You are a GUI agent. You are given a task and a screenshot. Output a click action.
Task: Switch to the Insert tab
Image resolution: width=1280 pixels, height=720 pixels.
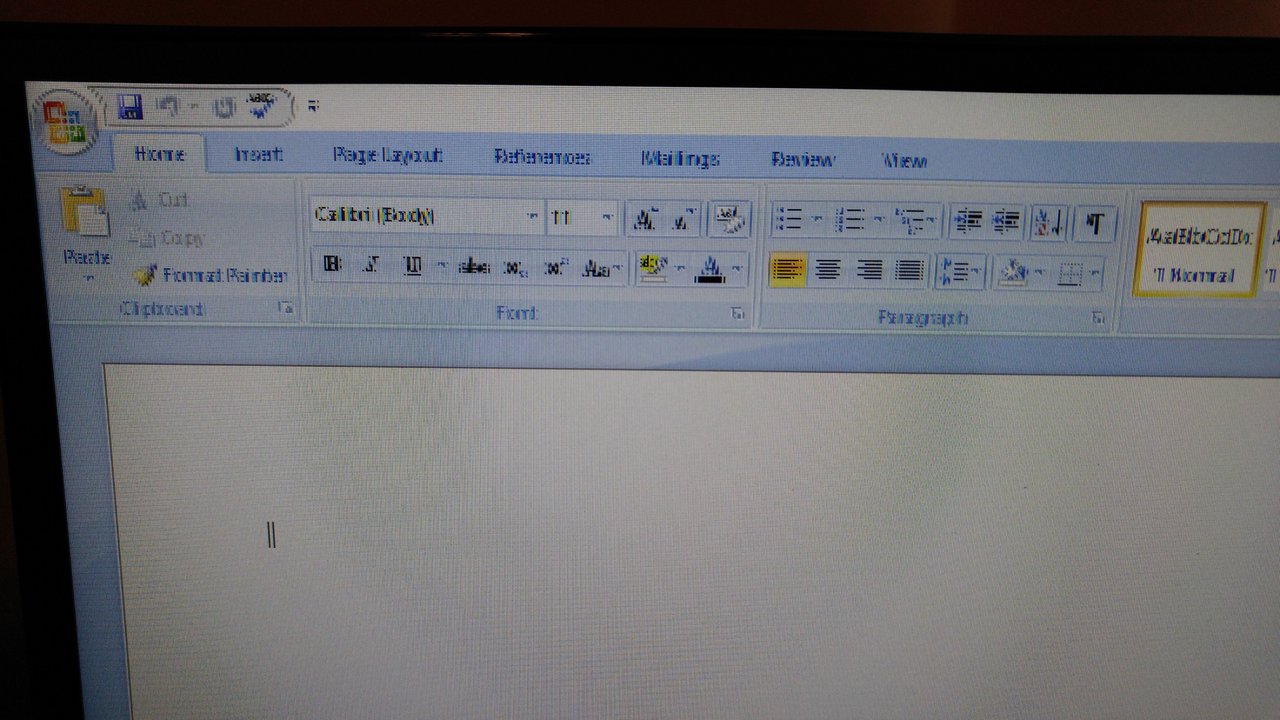(x=258, y=155)
